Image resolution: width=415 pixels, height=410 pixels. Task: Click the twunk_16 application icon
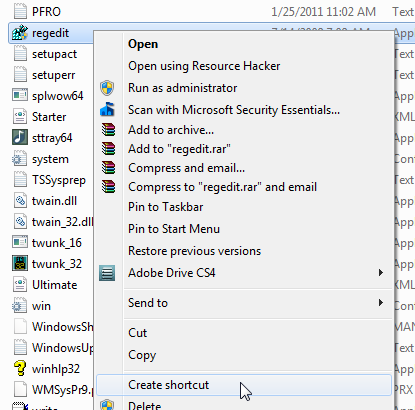tap(20, 242)
